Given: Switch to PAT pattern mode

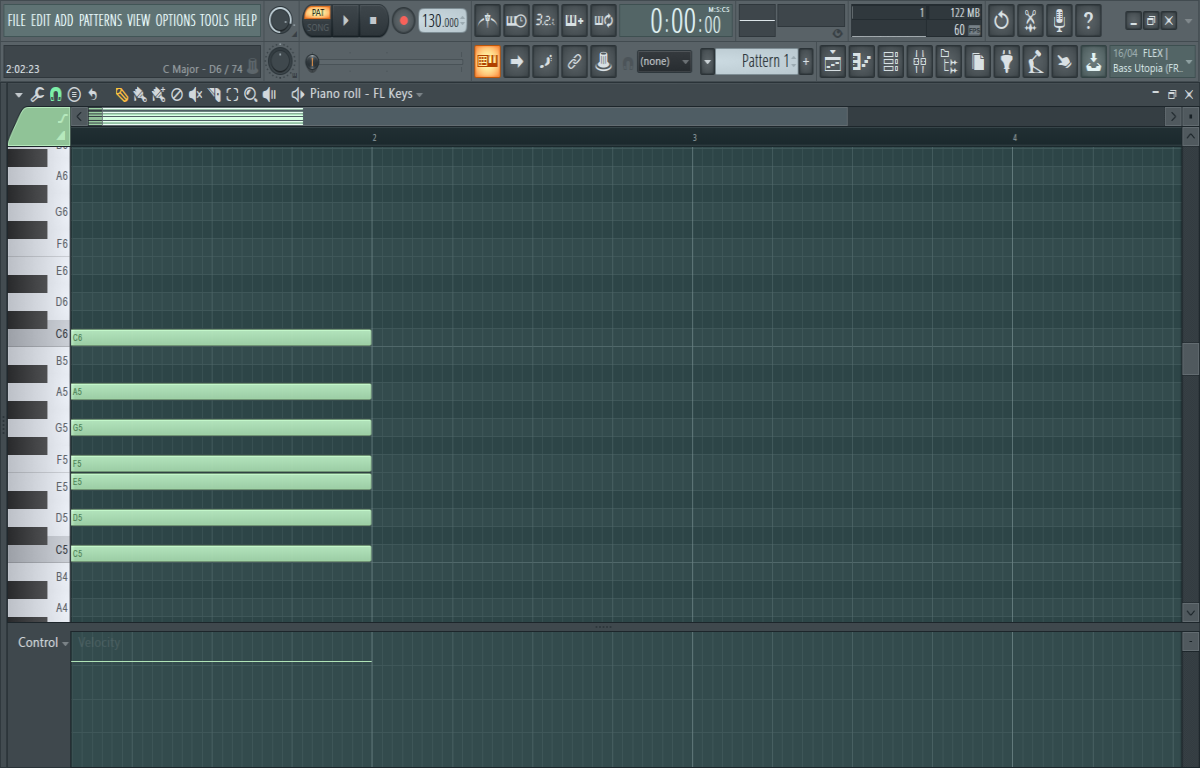Looking at the screenshot, I should tap(318, 13).
